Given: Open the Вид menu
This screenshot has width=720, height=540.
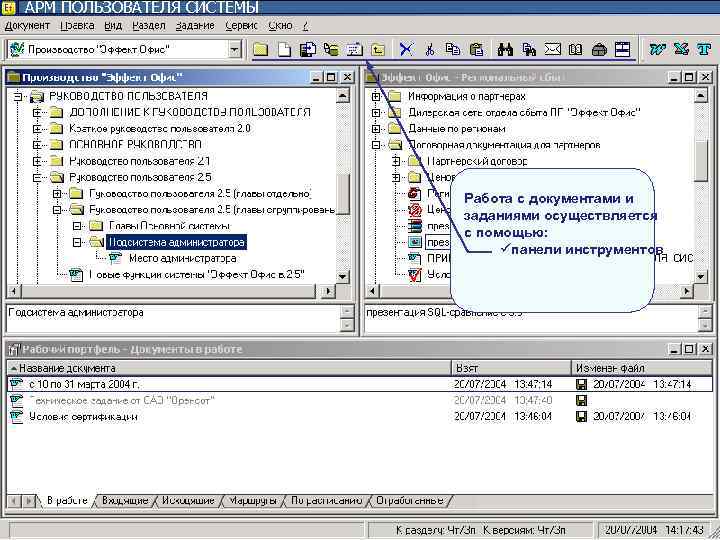Looking at the screenshot, I should click(x=113, y=26).
